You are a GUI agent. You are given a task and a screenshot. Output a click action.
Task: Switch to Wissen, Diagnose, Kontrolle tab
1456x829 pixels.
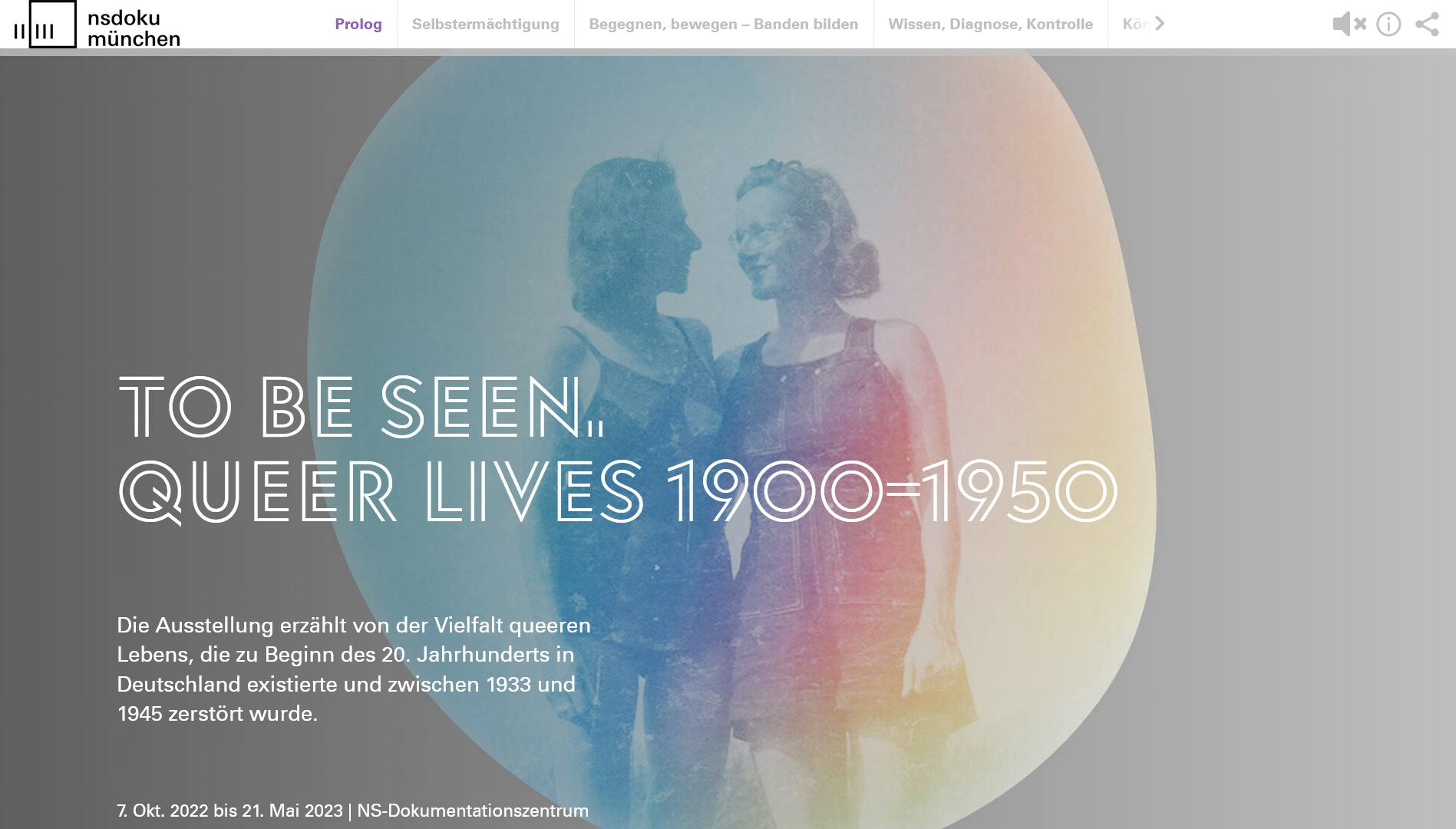click(990, 24)
